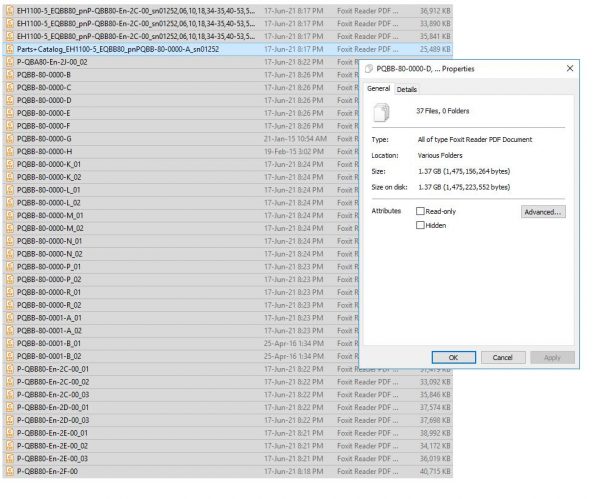This screenshot has width=600, height=499.
Task: Select file name P-QBB80-En-2C-00_02
Action: coord(53,382)
